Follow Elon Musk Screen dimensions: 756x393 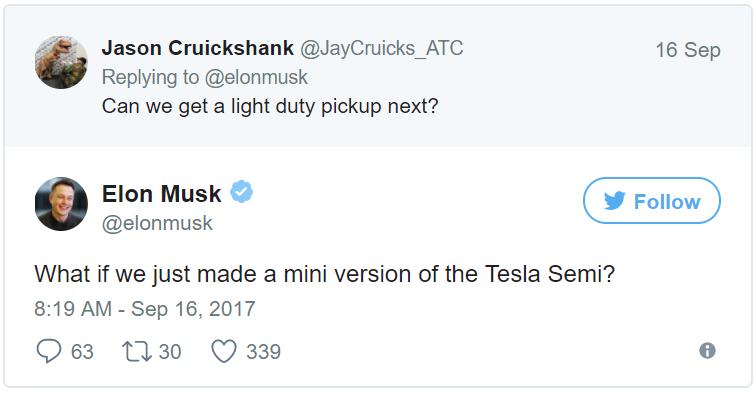tap(652, 201)
